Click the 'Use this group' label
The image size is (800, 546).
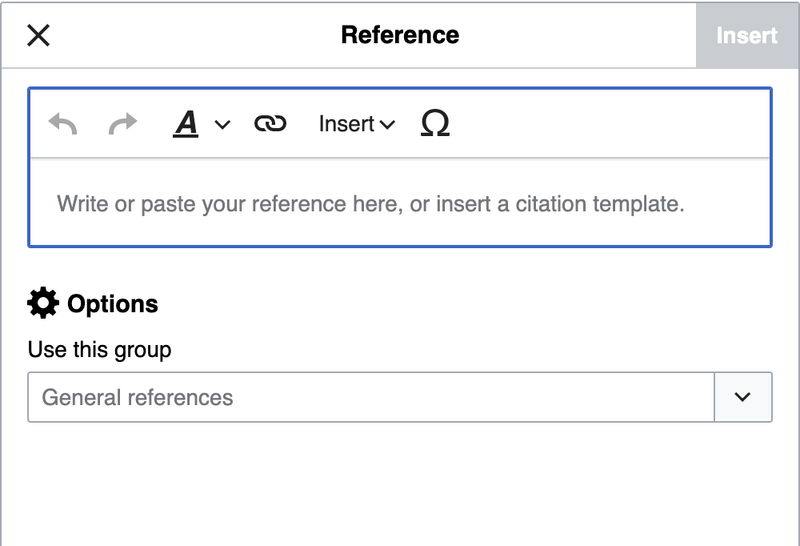pos(99,350)
